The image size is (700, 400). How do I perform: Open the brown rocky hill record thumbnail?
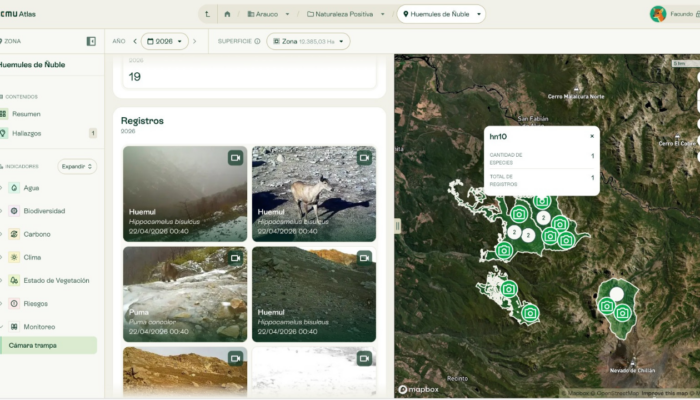click(x=185, y=371)
